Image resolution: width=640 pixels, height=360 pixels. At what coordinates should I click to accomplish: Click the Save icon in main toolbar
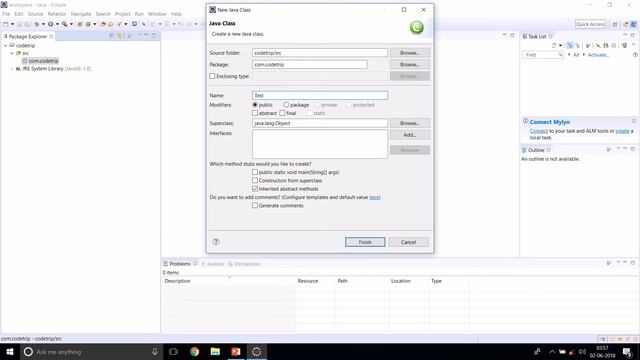(19, 24)
